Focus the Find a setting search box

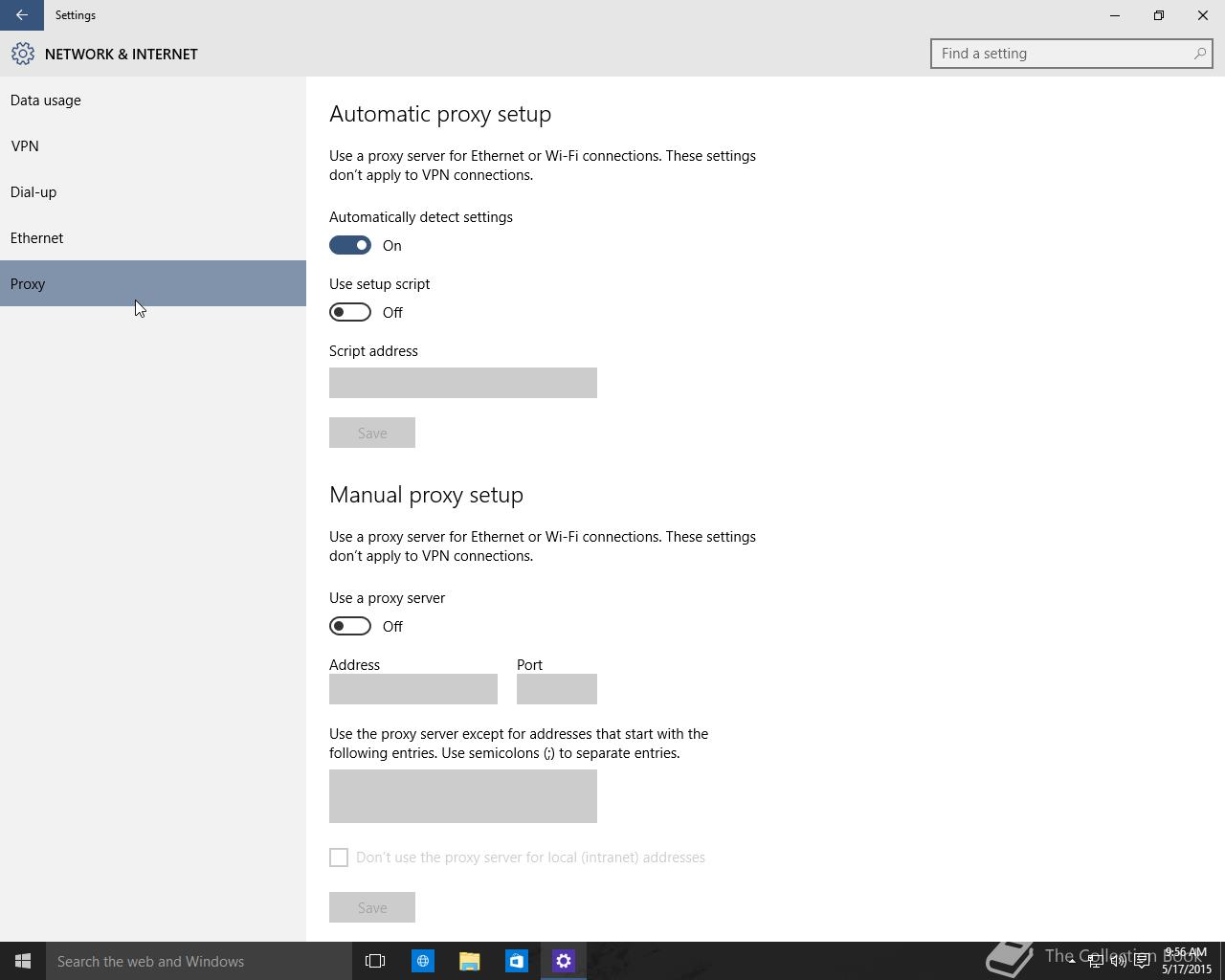tap(1072, 54)
